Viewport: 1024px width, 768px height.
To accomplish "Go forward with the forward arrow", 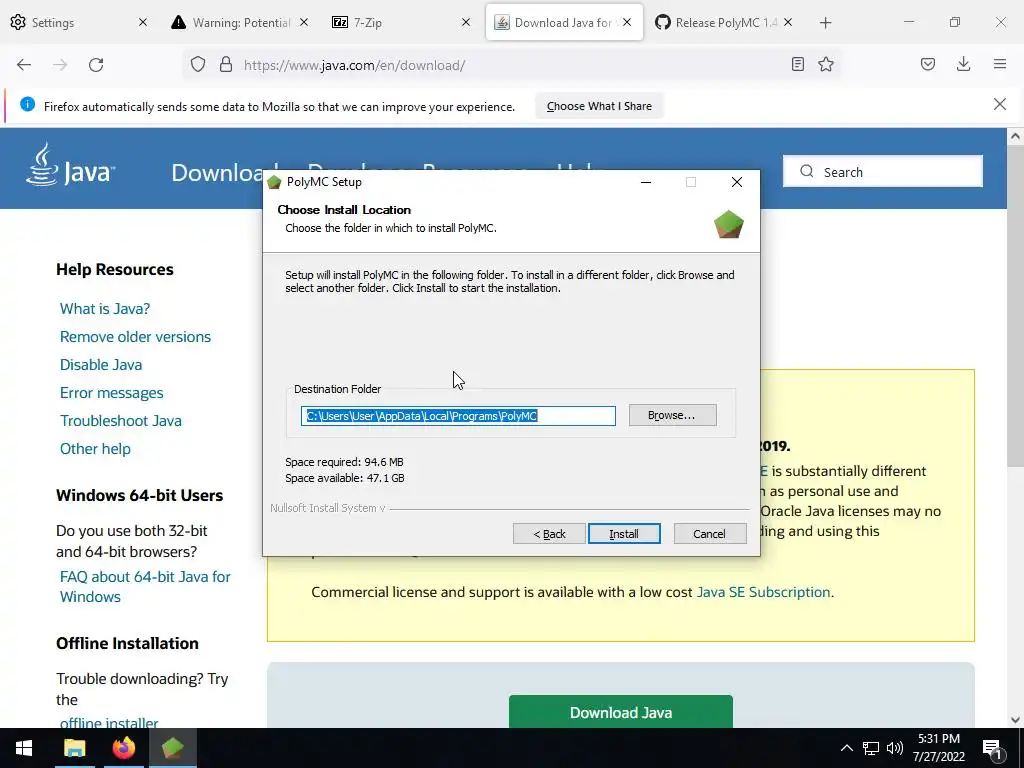I will pos(60,65).
